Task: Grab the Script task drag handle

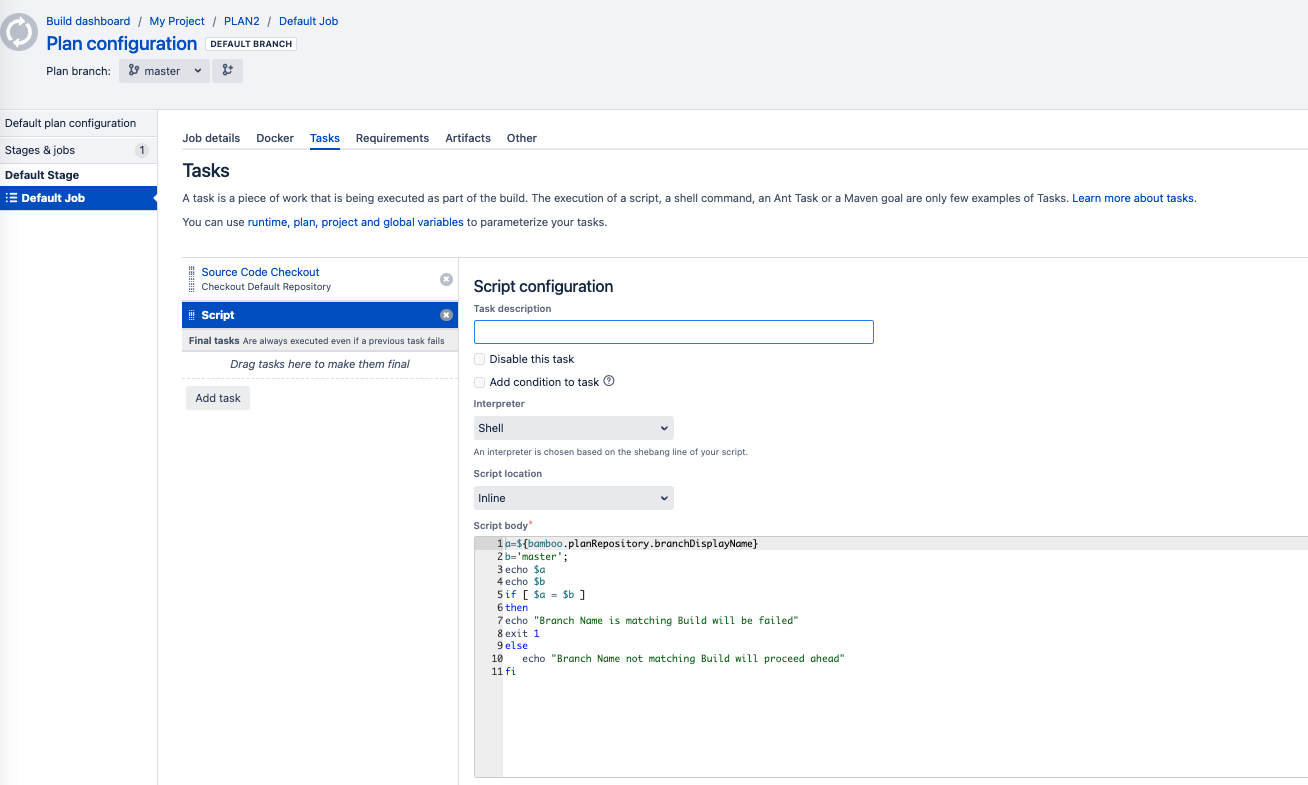Action: (x=192, y=315)
